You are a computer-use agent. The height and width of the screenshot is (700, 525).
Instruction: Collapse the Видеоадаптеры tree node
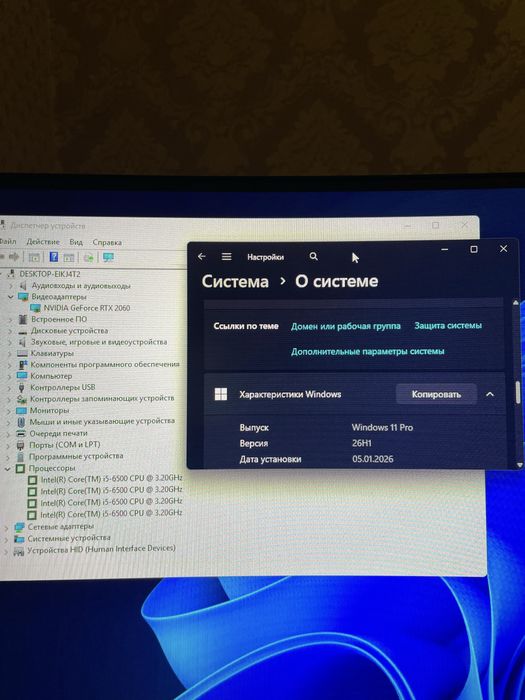pyautogui.click(x=10, y=296)
